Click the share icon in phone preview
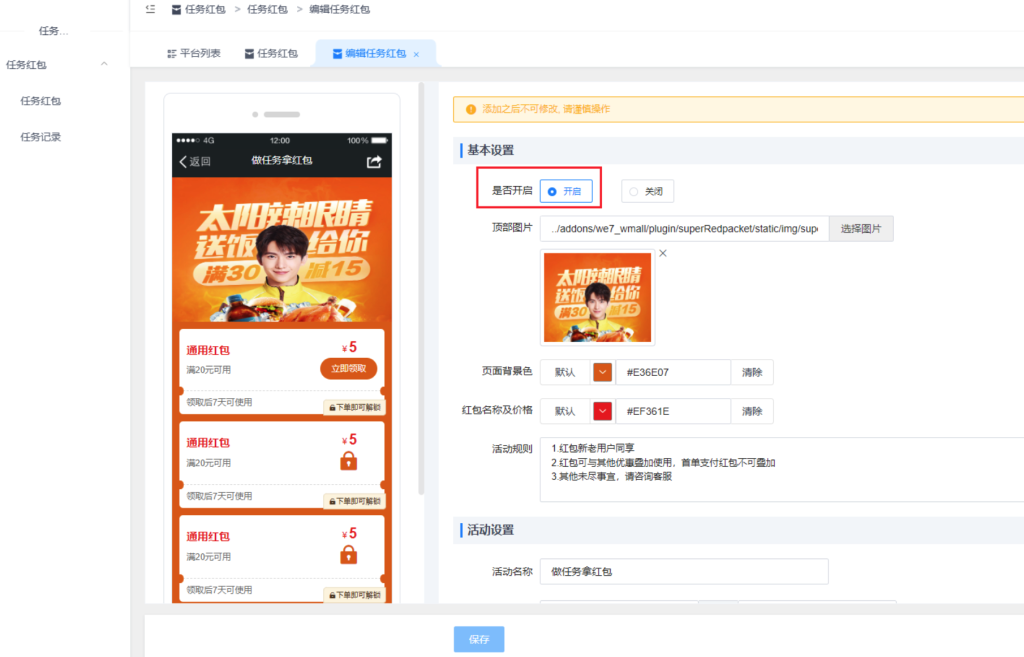 tap(374, 162)
